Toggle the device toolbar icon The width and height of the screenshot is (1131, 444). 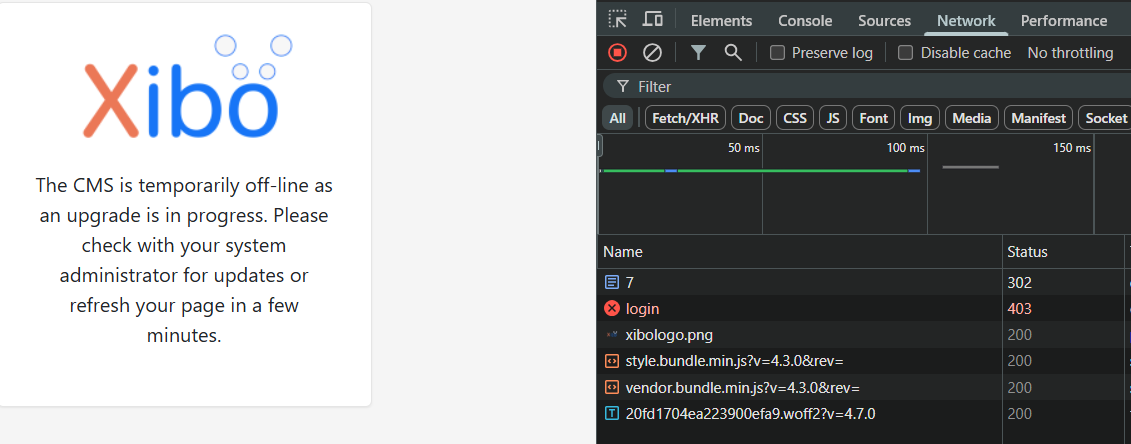pos(652,20)
